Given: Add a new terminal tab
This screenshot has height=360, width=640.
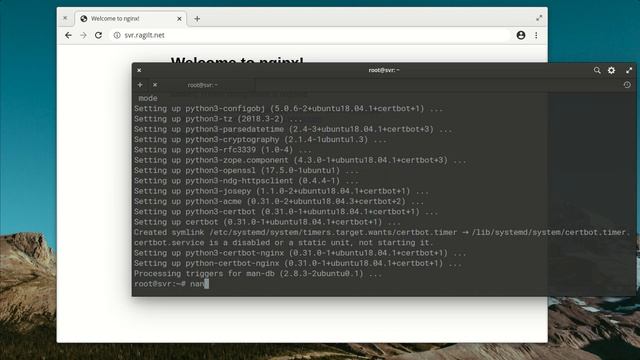Looking at the screenshot, I should pyautogui.click(x=140, y=85).
